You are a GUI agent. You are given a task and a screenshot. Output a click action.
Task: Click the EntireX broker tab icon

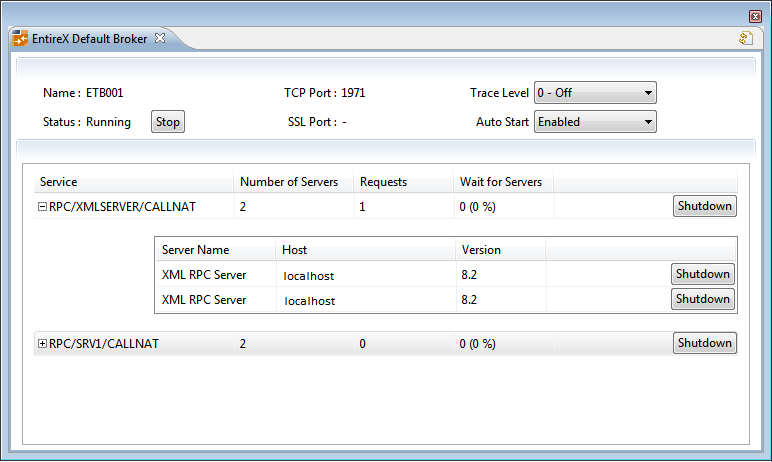(20, 38)
